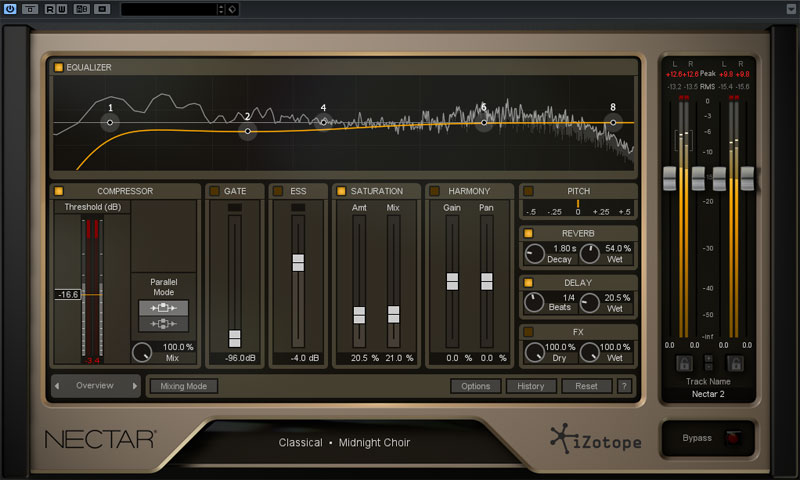Click the A/B compare icon in host toolbar
The height and width of the screenshot is (480, 800).
coord(82,9)
